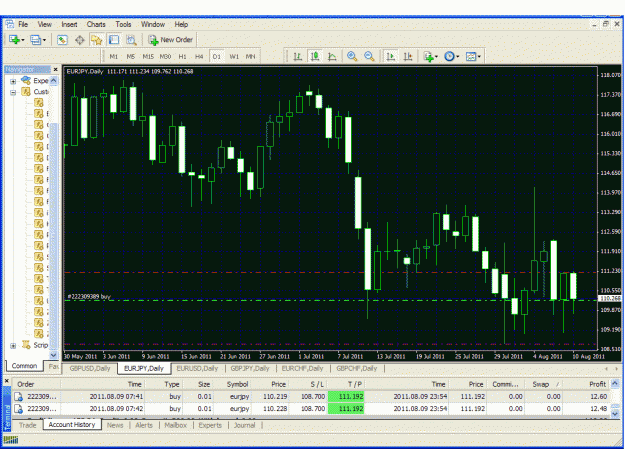Open the New Chart toolbar icon

point(15,40)
